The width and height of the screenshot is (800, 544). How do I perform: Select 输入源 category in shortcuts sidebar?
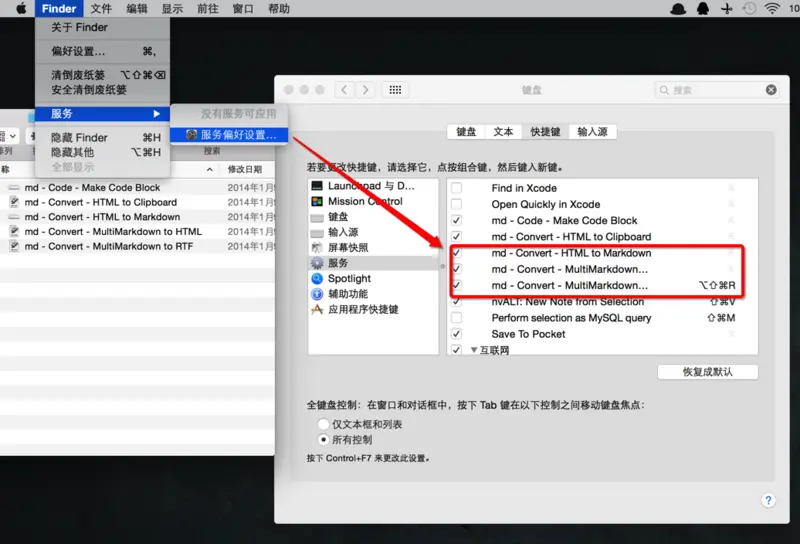(x=373, y=232)
